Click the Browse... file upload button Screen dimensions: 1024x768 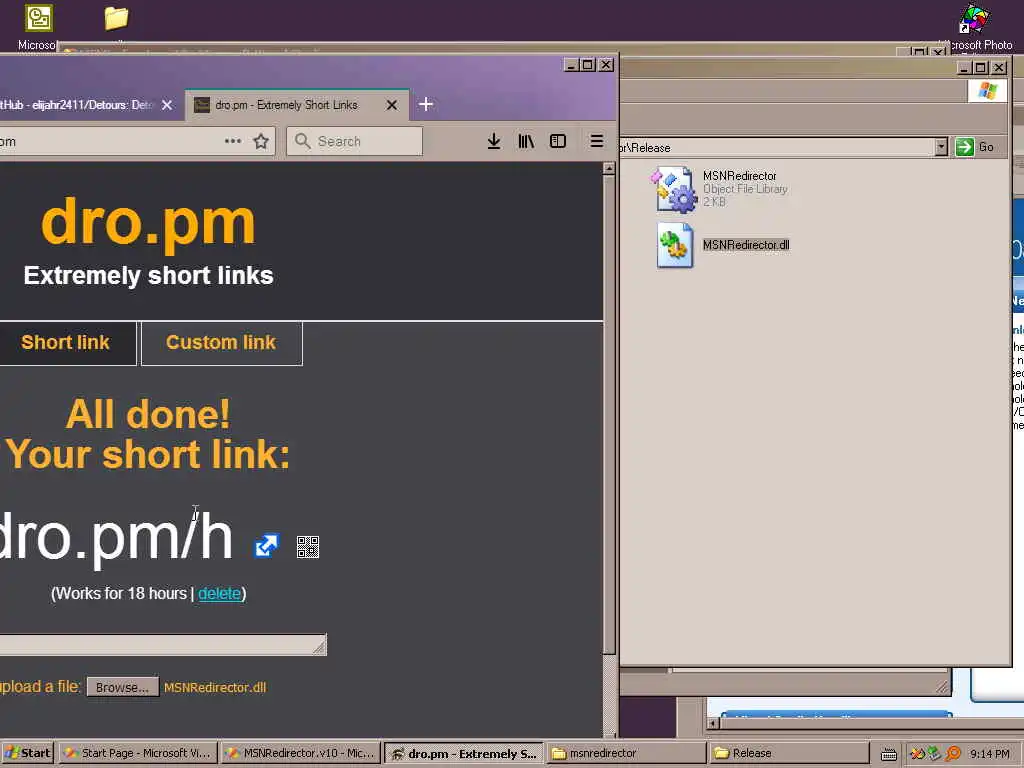click(x=123, y=687)
